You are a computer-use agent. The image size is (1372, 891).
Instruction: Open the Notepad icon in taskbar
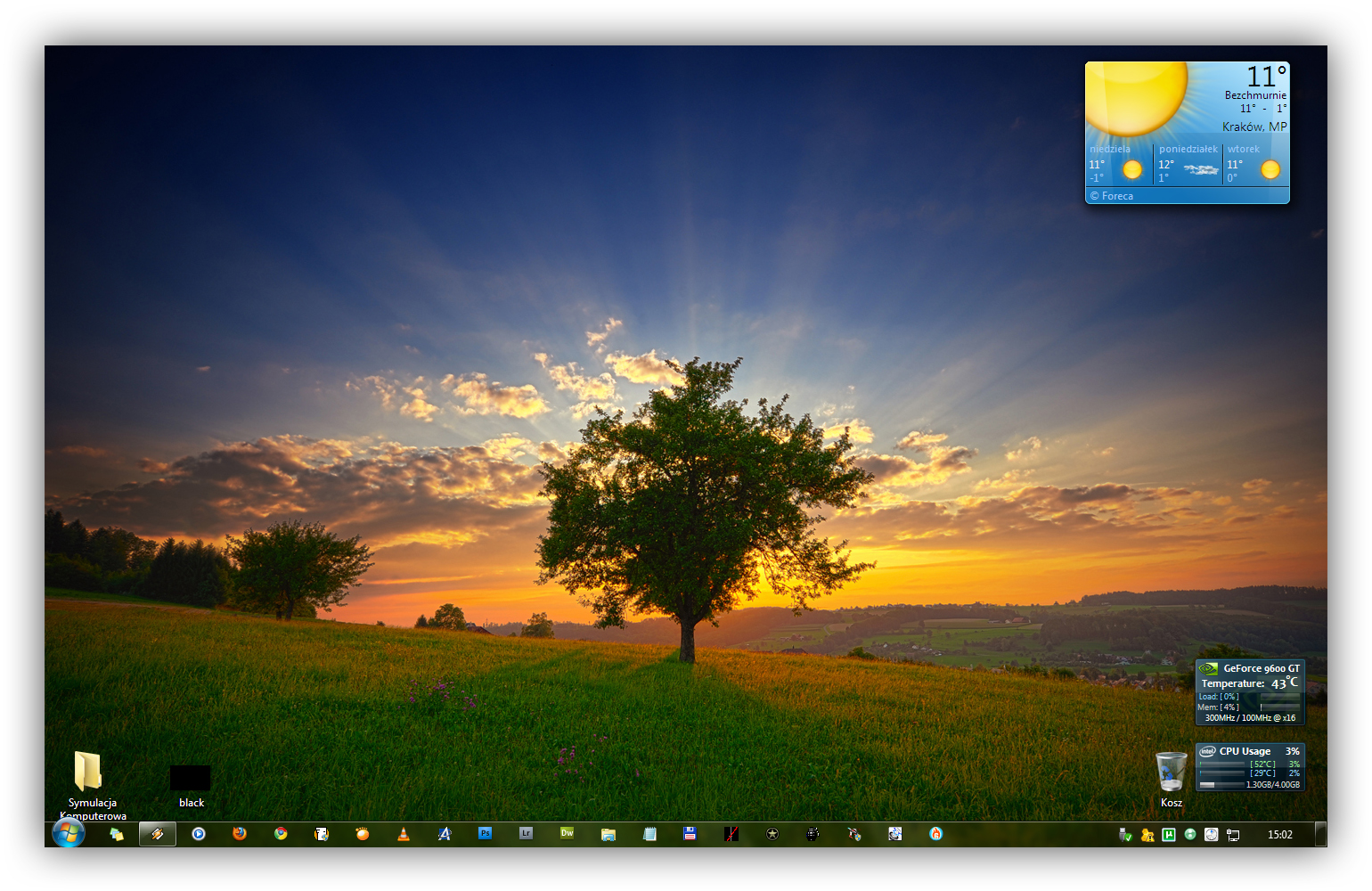coord(649,834)
